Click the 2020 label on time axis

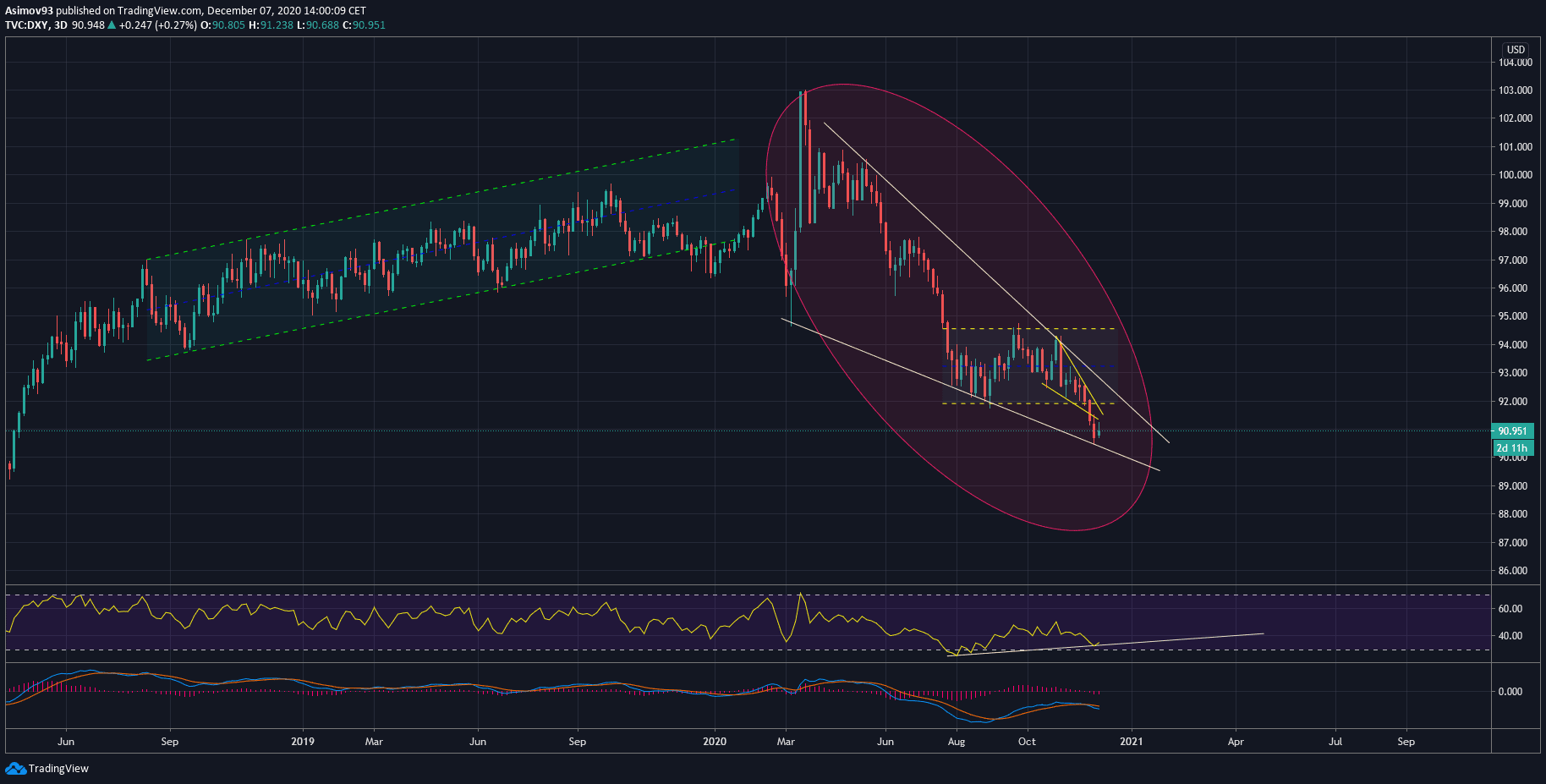click(x=715, y=742)
